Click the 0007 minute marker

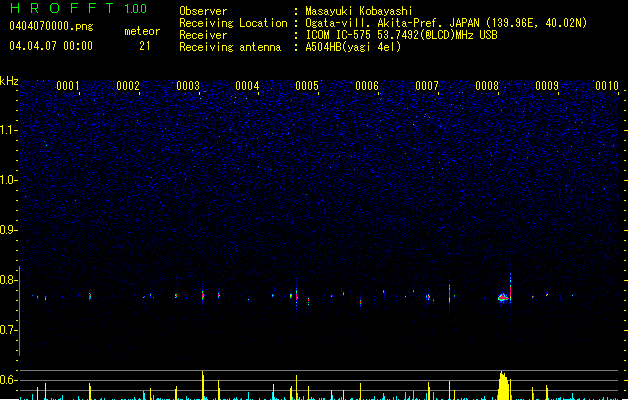(x=427, y=86)
